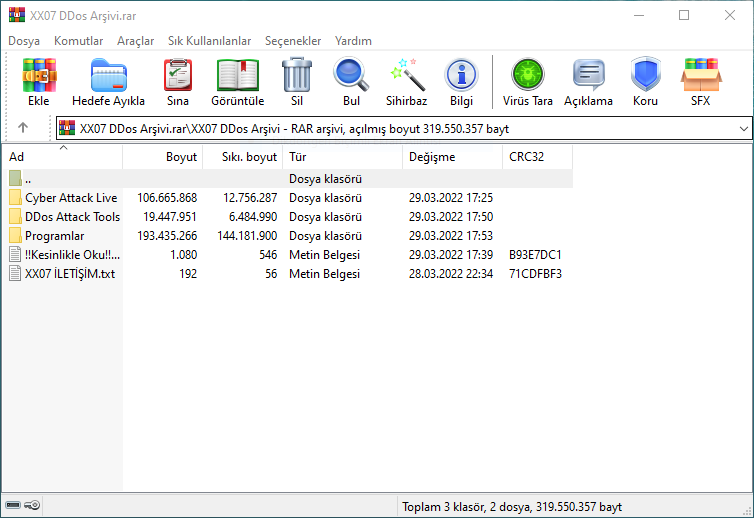Screen dimensions: 754x518
Task: Click the parent folder '..' icon
Action: pyautogui.click(x=15, y=178)
